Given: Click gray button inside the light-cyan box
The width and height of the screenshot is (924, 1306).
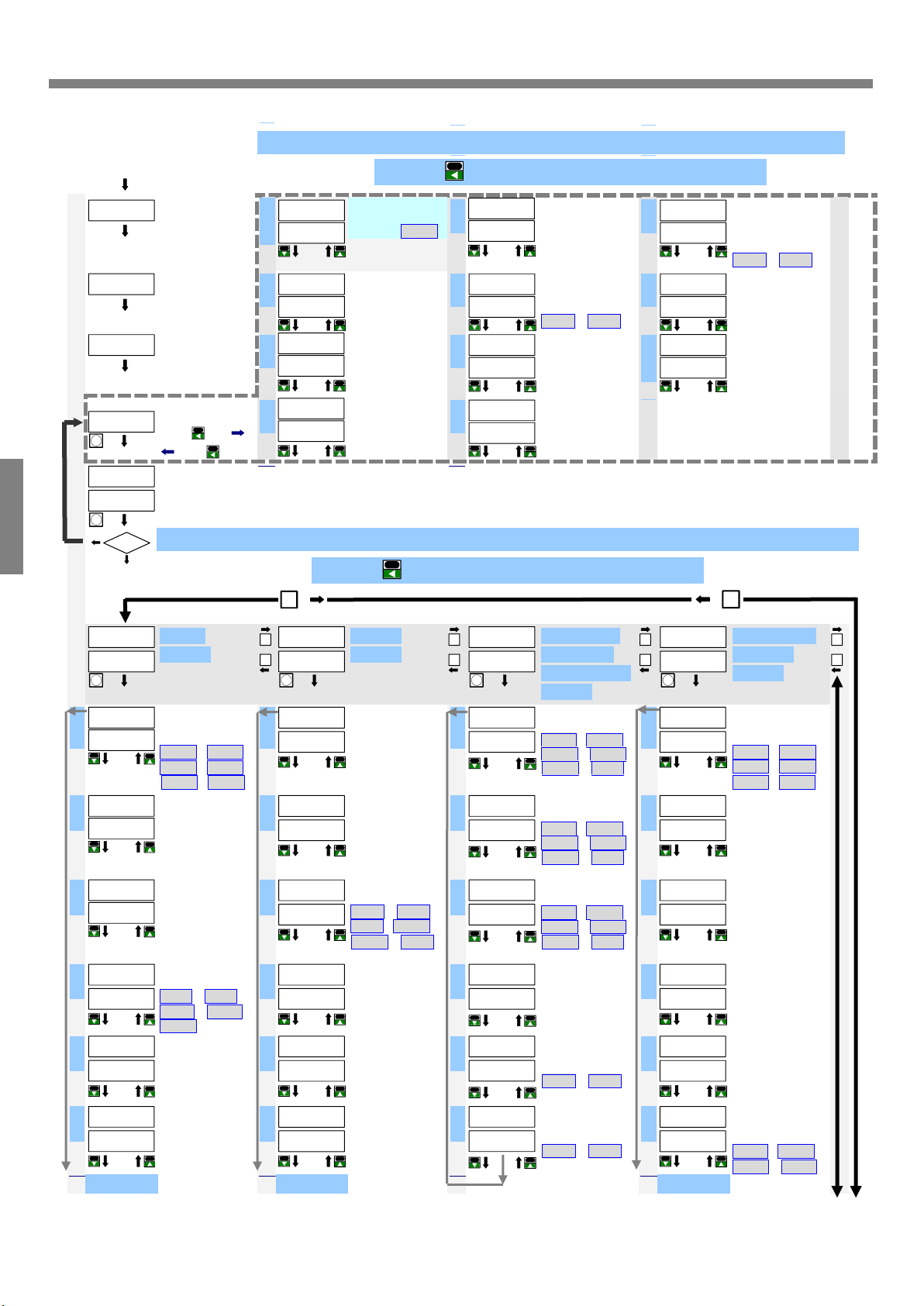Looking at the screenshot, I should point(419,231).
